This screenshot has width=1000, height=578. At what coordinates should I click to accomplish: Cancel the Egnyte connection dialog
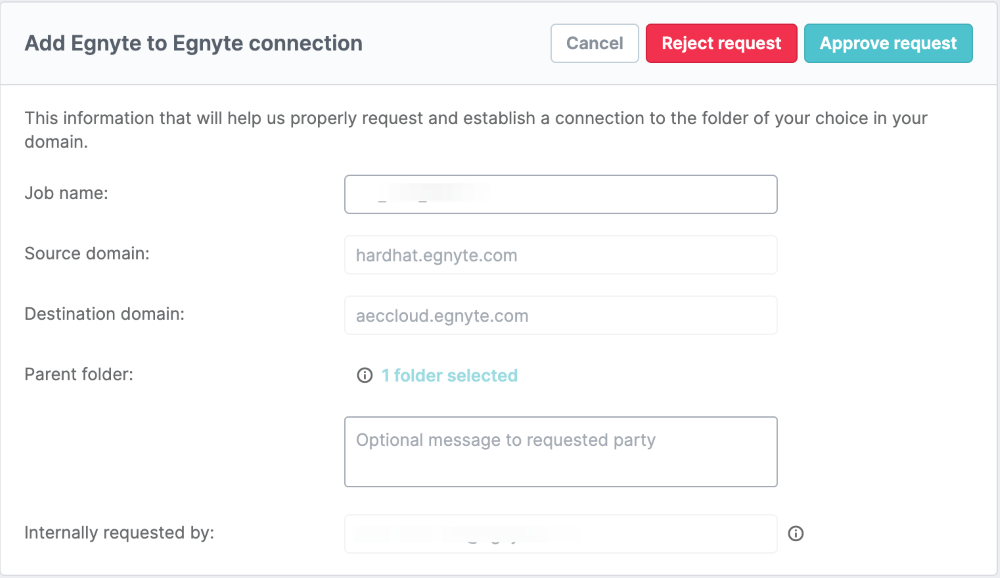(594, 43)
